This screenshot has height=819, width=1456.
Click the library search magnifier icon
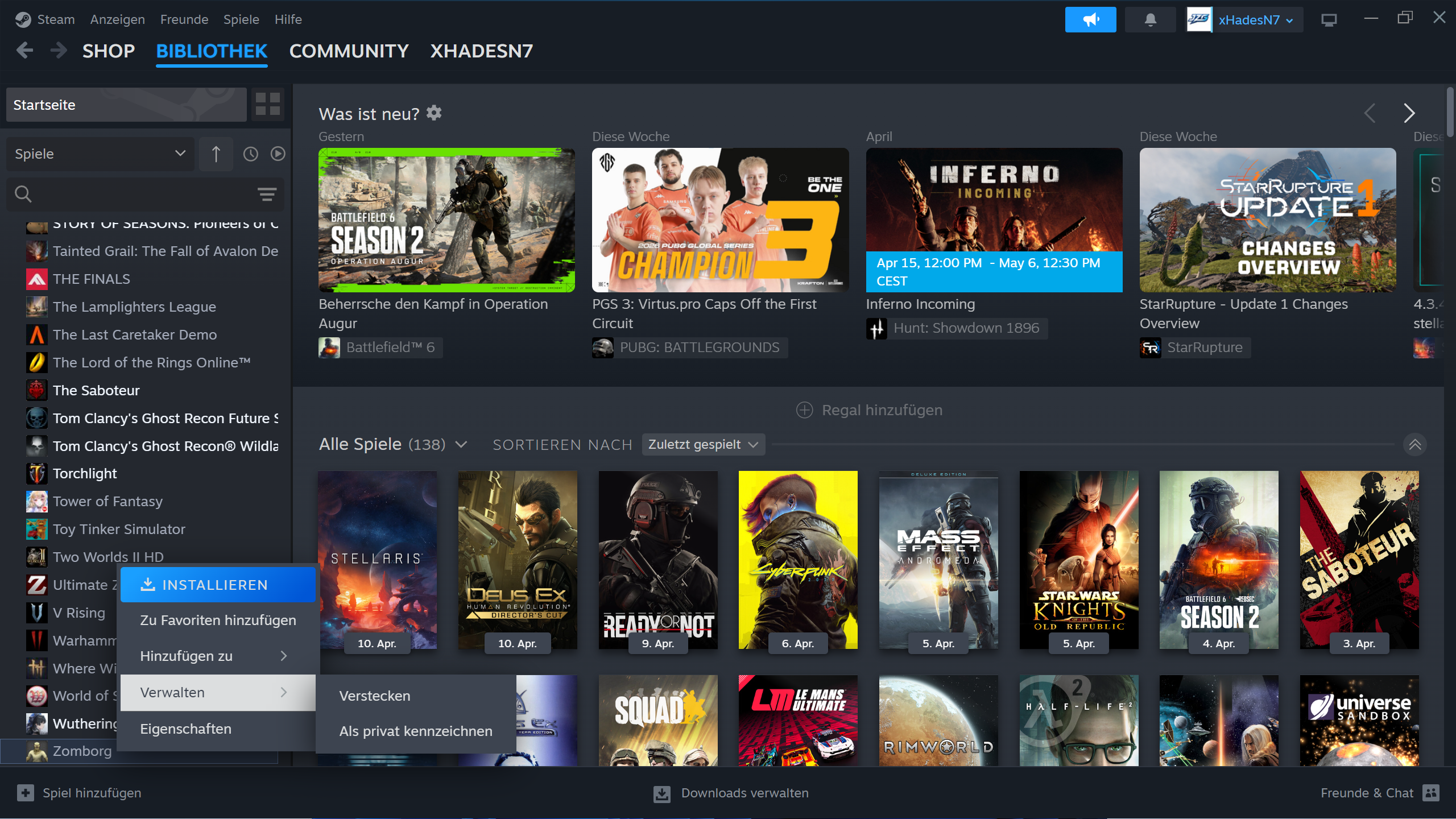(23, 194)
